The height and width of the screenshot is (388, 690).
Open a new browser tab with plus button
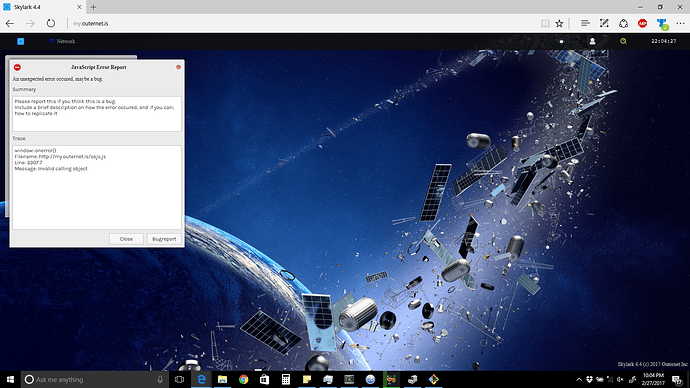[93, 7]
